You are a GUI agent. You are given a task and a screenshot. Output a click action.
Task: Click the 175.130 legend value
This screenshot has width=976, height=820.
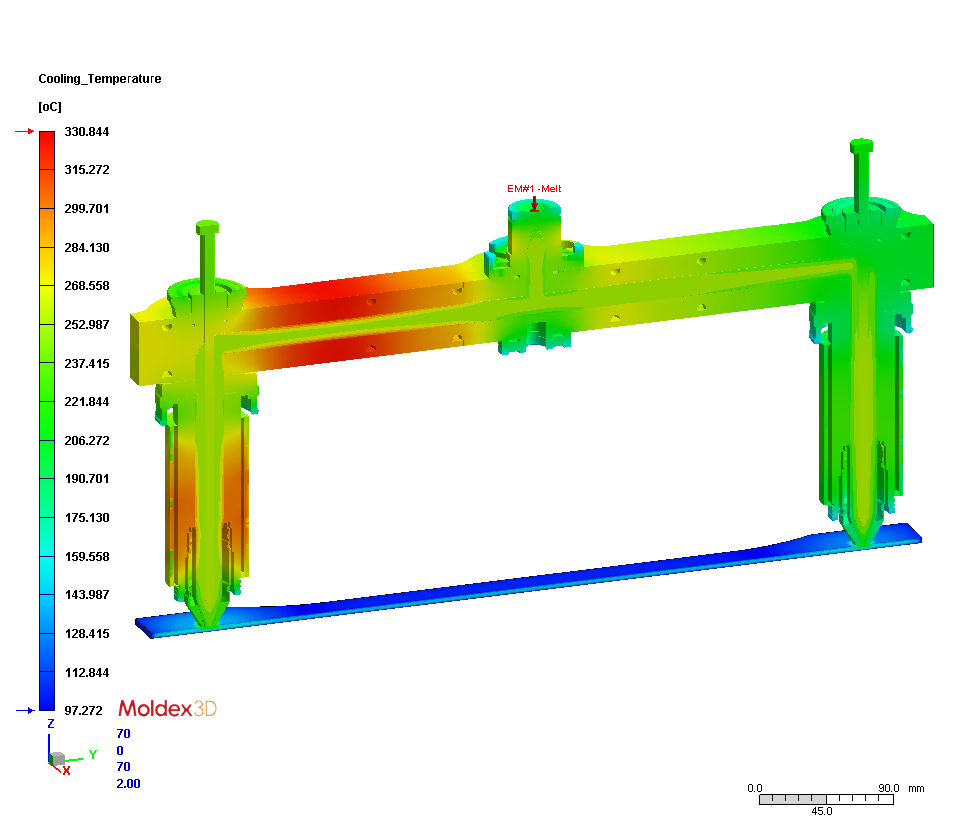coord(87,518)
